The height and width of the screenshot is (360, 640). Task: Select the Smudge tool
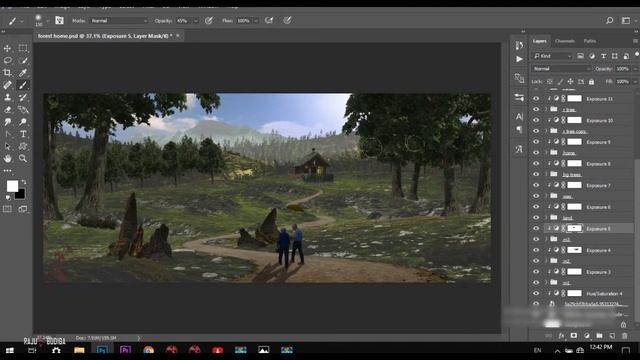[7, 122]
